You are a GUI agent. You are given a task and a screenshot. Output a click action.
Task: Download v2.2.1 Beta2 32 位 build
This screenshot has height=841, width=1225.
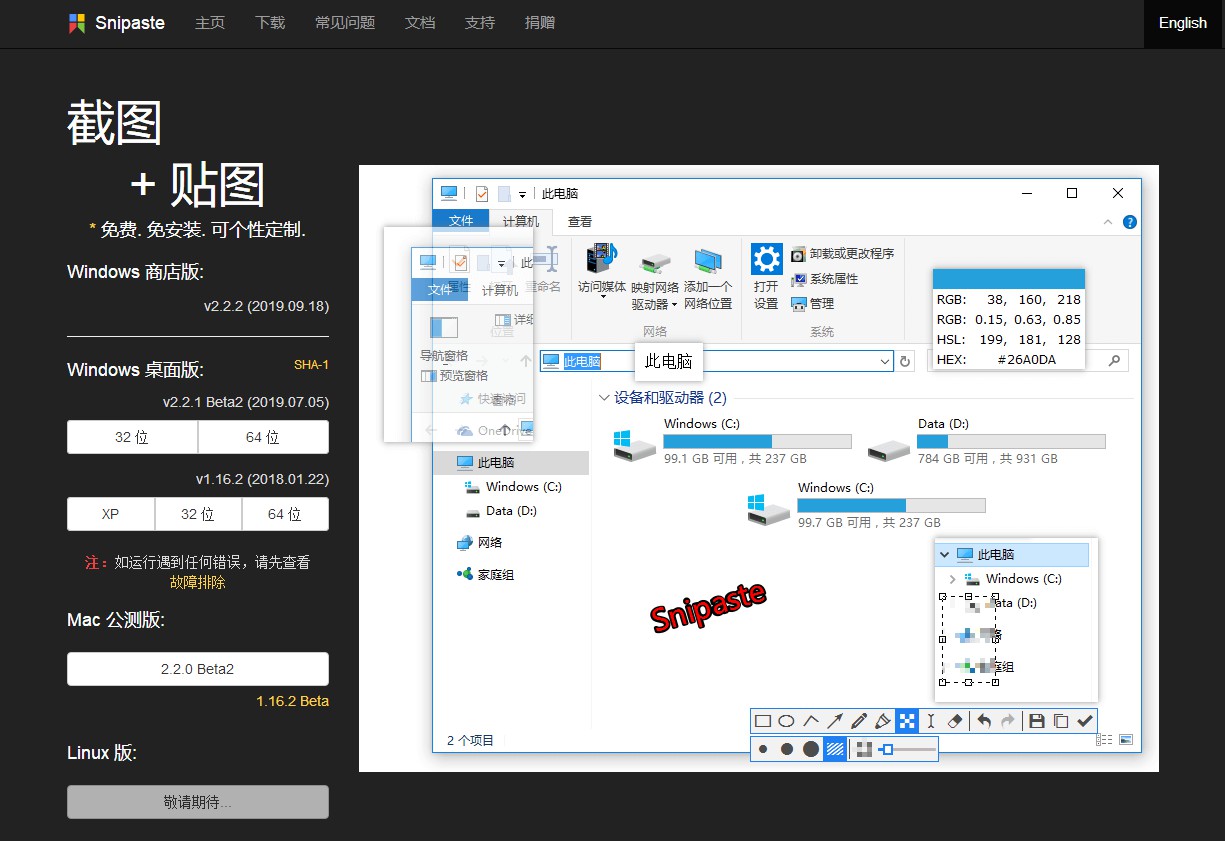tap(132, 437)
